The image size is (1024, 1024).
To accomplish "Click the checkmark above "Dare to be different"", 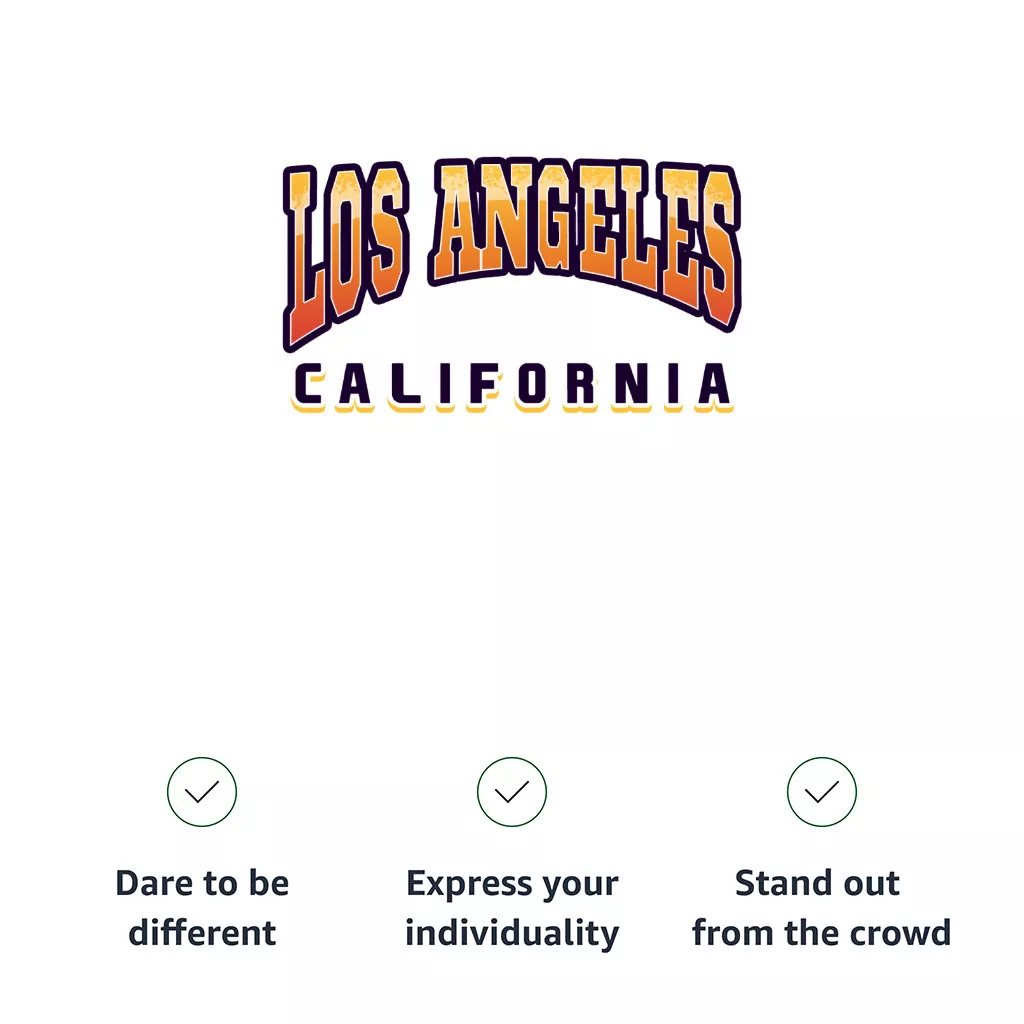I will 202,792.
